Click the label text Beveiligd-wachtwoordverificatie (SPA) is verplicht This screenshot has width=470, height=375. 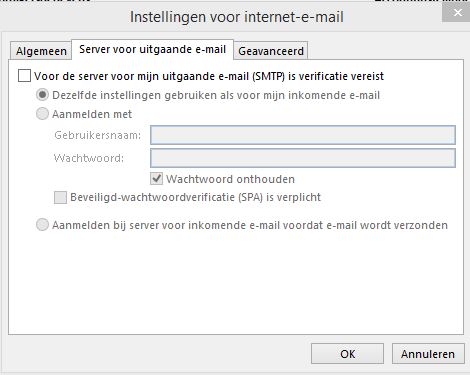[x=195, y=197]
